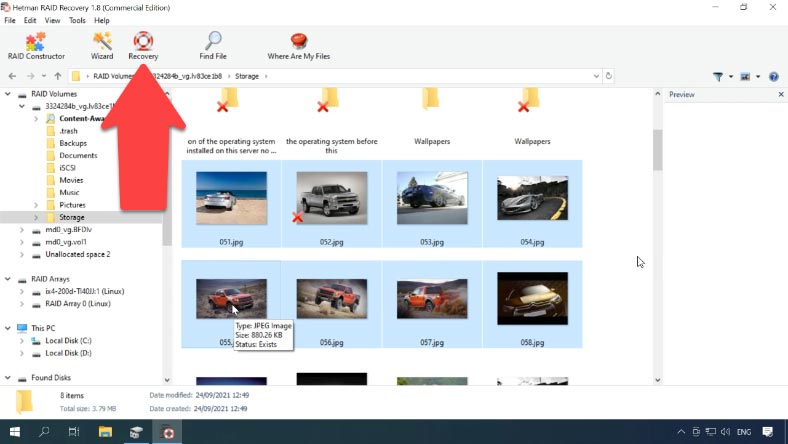Select the 058.jpg thumbnail
788x444 pixels.
click(x=533, y=299)
